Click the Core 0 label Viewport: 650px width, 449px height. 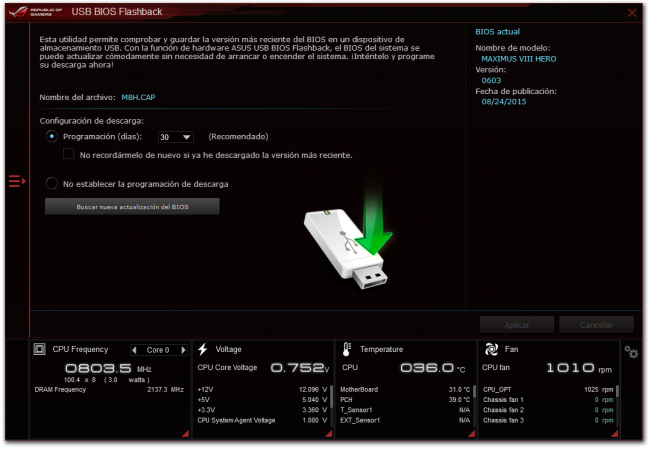(x=158, y=350)
